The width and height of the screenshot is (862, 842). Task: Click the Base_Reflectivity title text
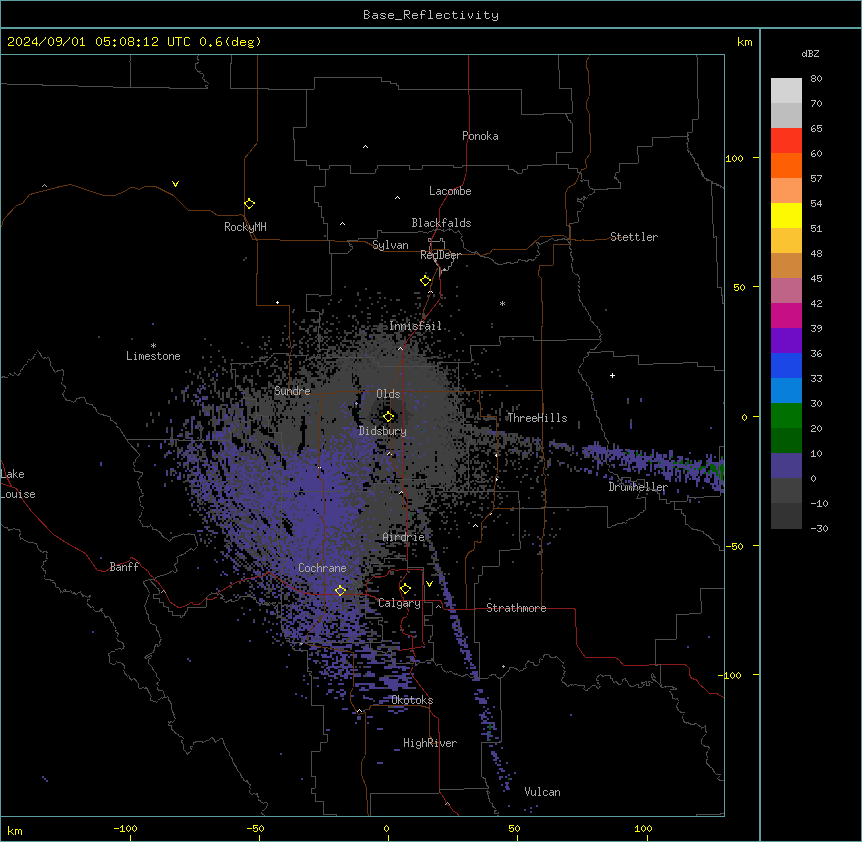click(x=431, y=15)
